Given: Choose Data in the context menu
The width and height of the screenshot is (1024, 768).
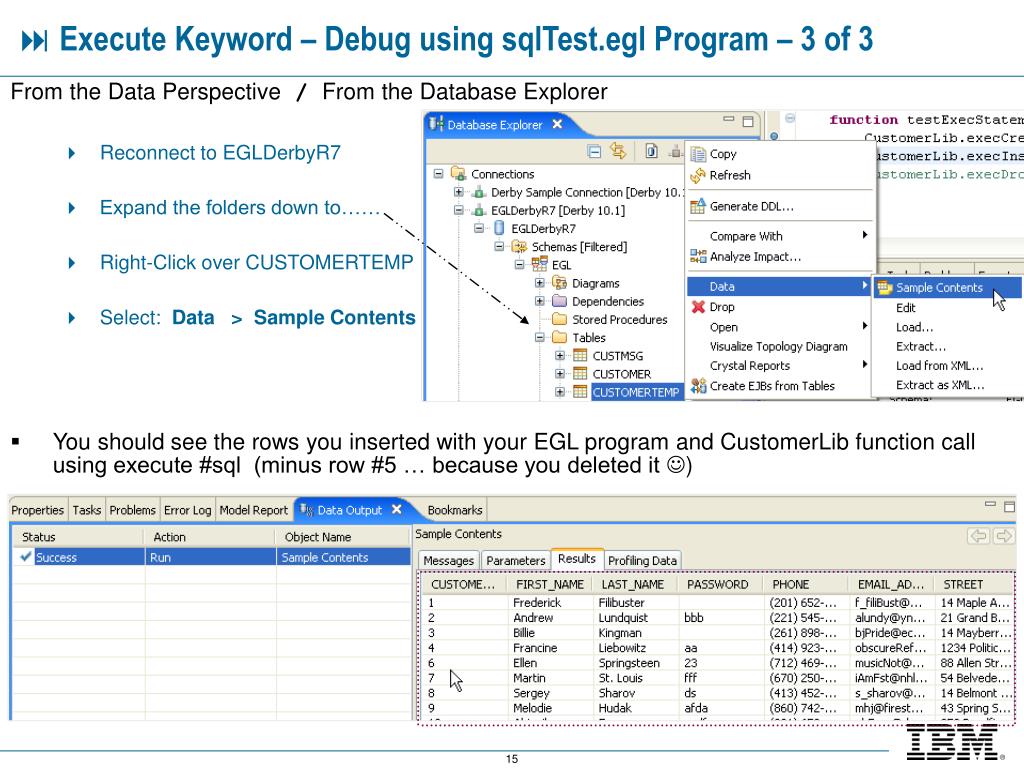Looking at the screenshot, I should coord(780,286).
